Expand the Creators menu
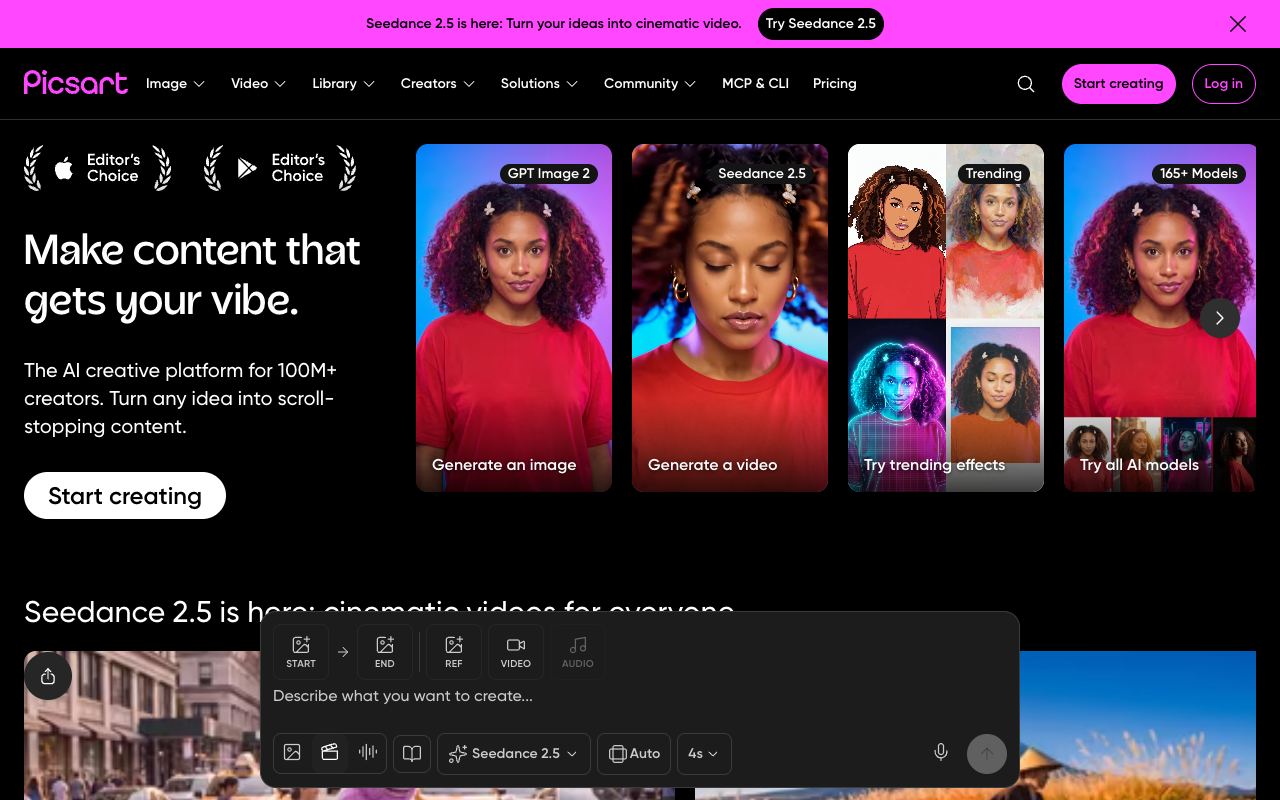This screenshot has width=1280, height=800. pos(438,84)
